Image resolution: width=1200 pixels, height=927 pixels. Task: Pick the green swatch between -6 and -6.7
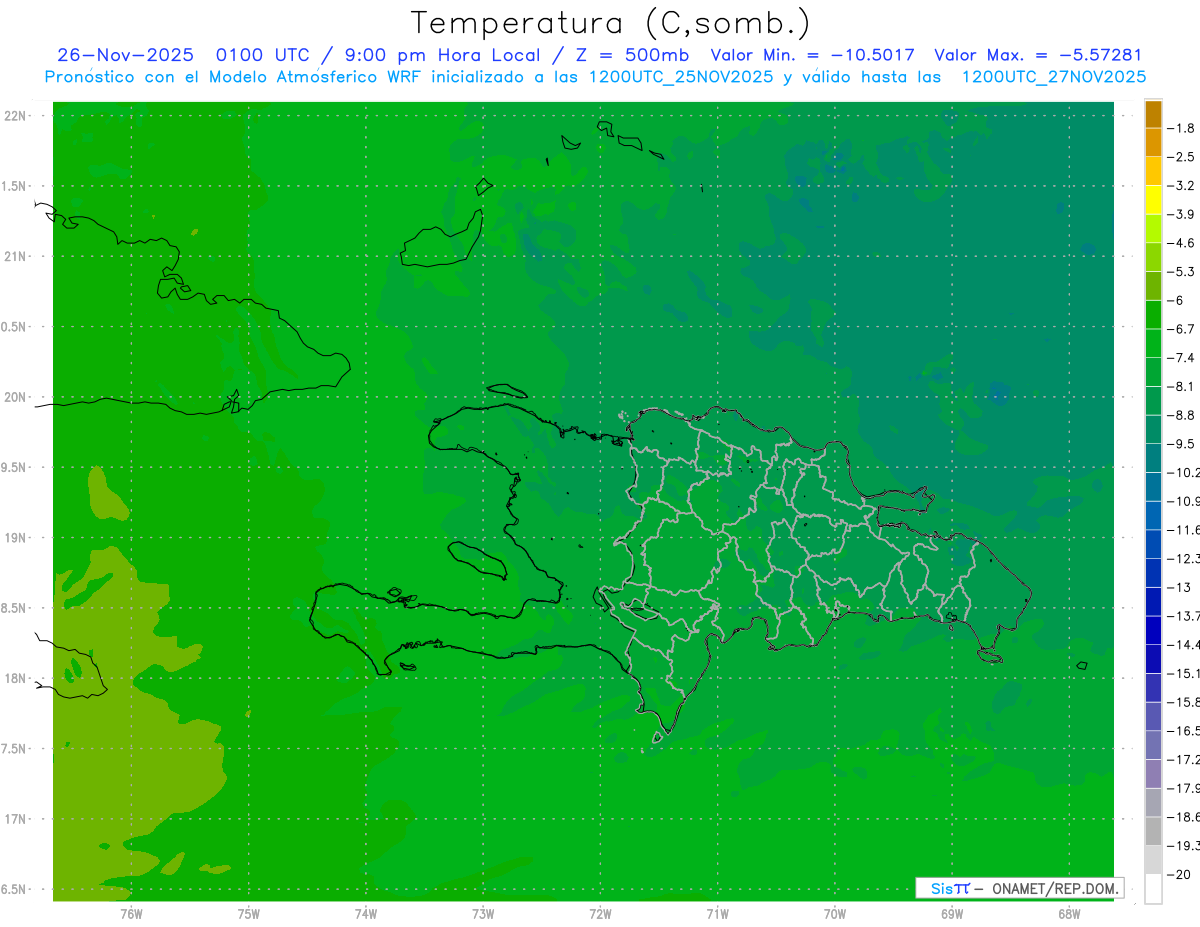pos(1153,315)
